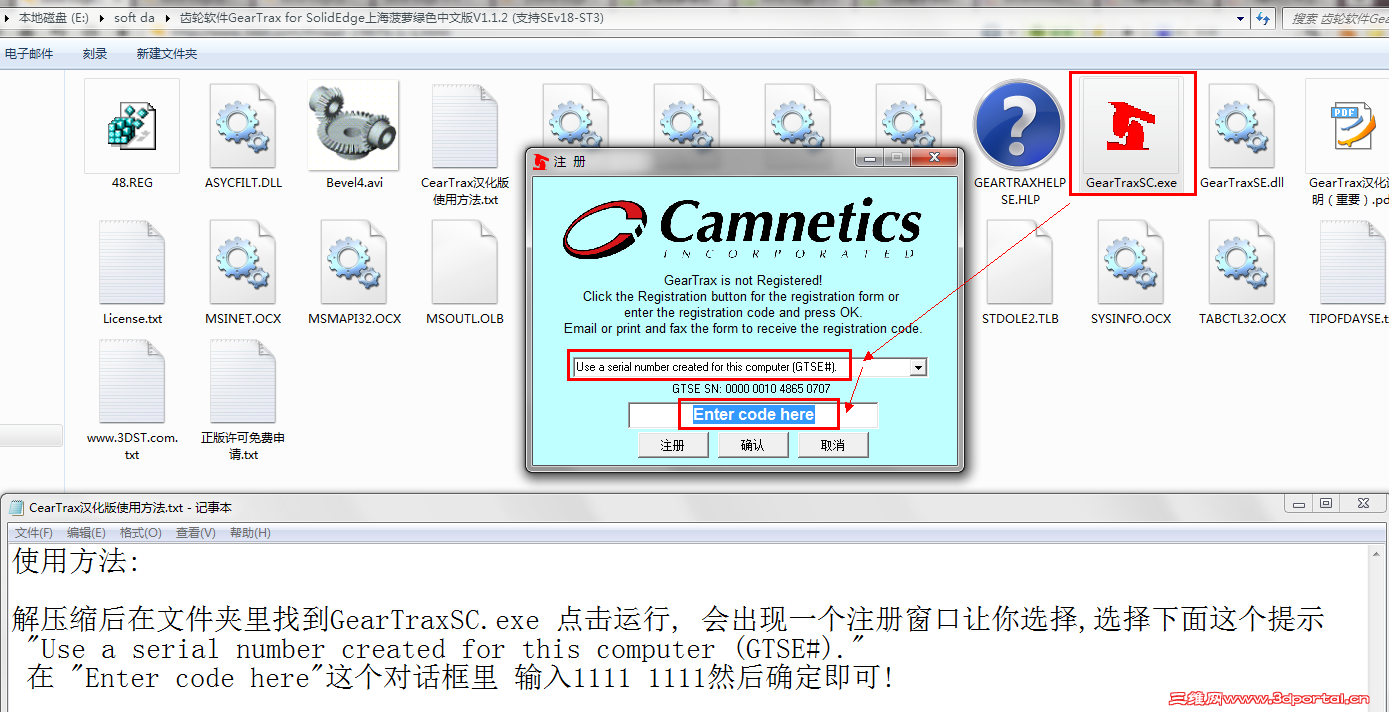Screen dimensions: 1389x712
Task: Select the GearTraxSE.dll file icon
Action: tap(1241, 126)
